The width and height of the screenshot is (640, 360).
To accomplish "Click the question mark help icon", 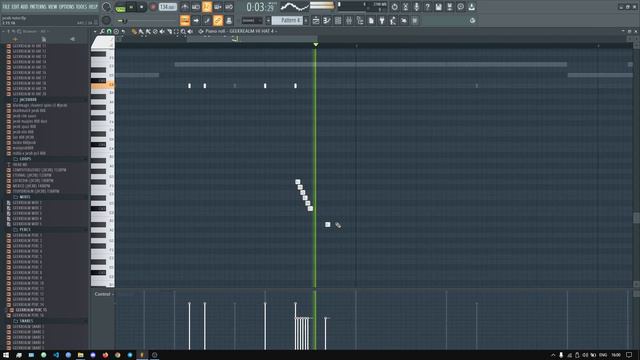I will click(x=427, y=7).
